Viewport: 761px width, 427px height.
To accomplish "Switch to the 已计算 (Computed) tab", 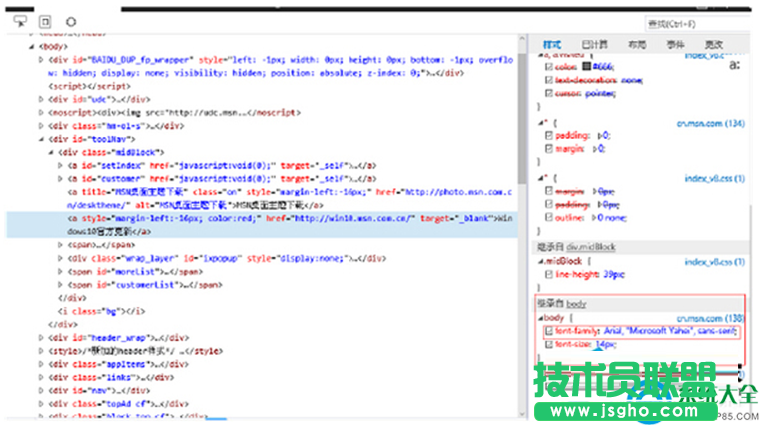I will coord(594,45).
